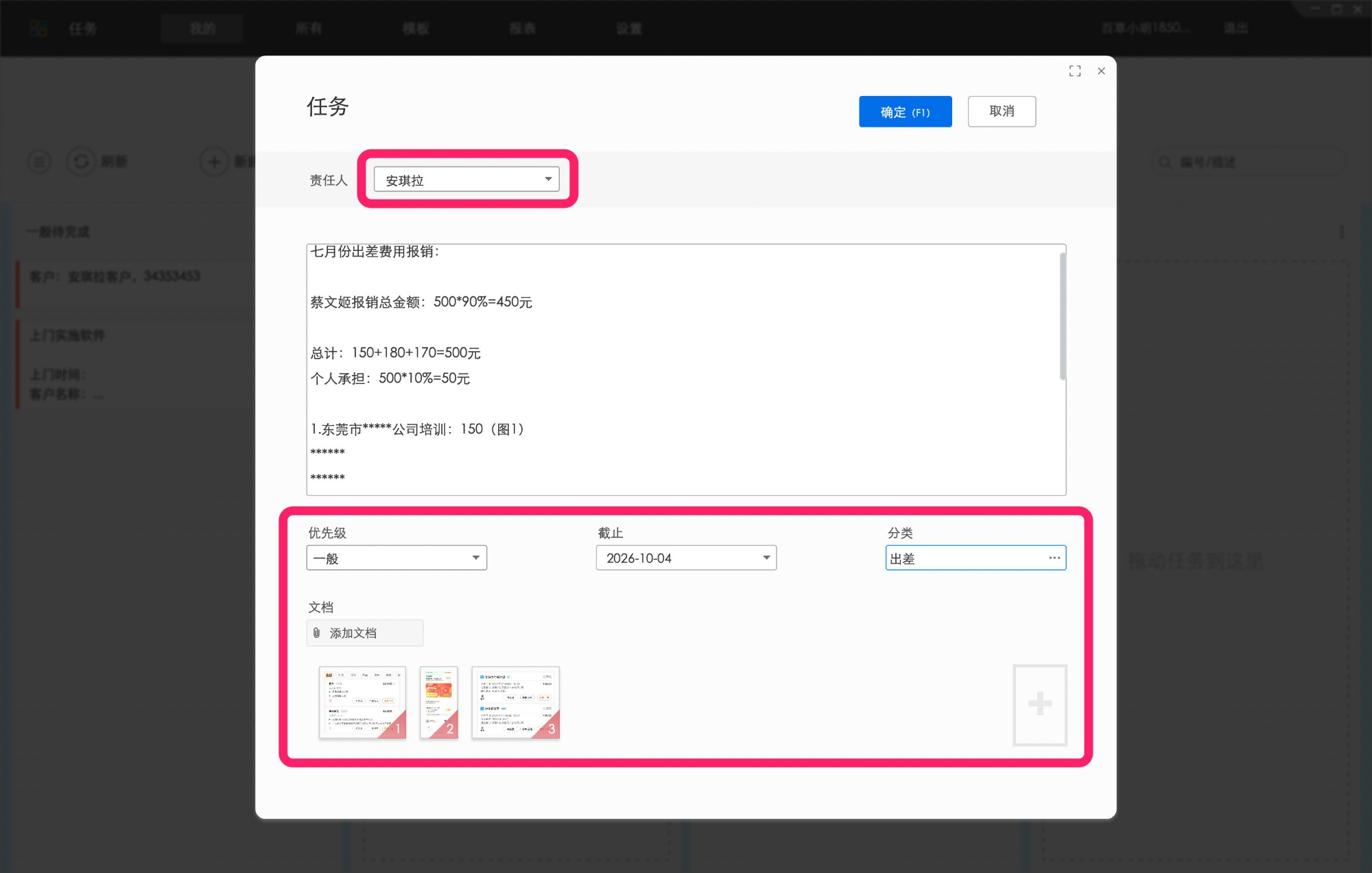The image size is (1372, 873).
Task: Click the text line 个人承担：500*10%=50元
Action: click(x=390, y=378)
